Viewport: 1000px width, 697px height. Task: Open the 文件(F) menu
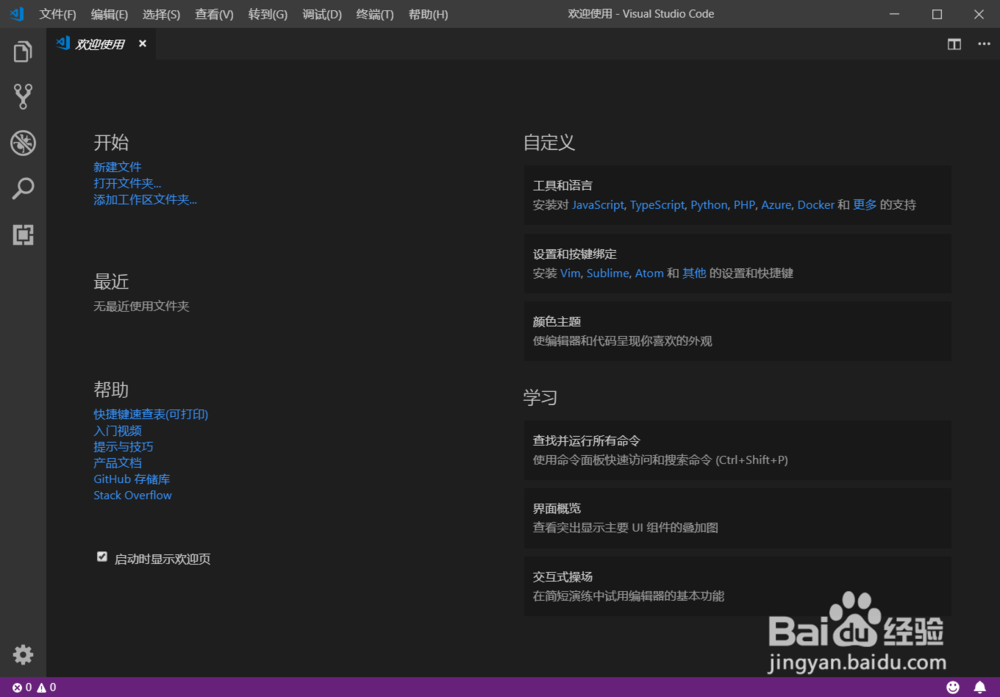coord(57,14)
